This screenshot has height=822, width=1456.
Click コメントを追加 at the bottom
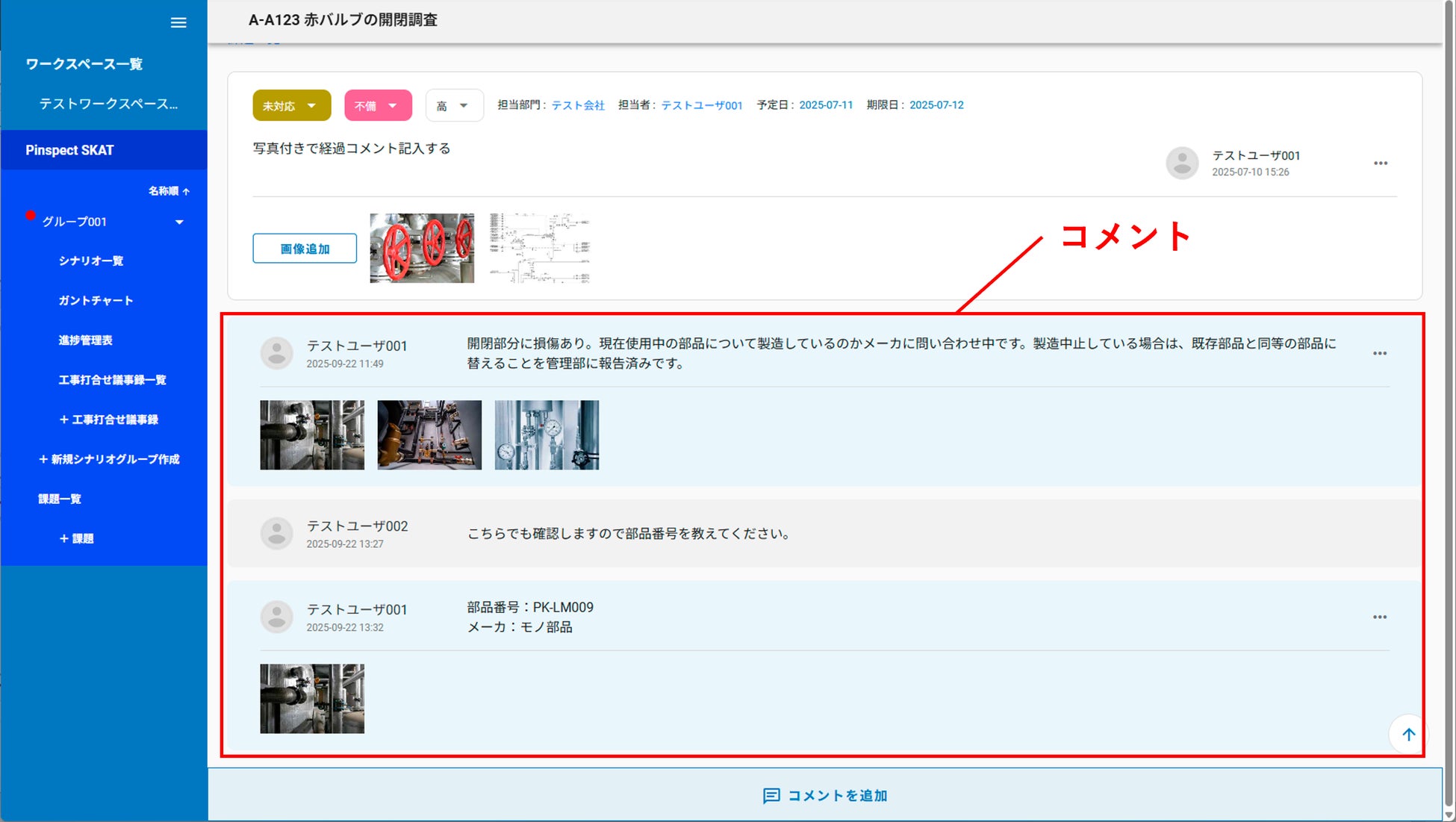825,796
